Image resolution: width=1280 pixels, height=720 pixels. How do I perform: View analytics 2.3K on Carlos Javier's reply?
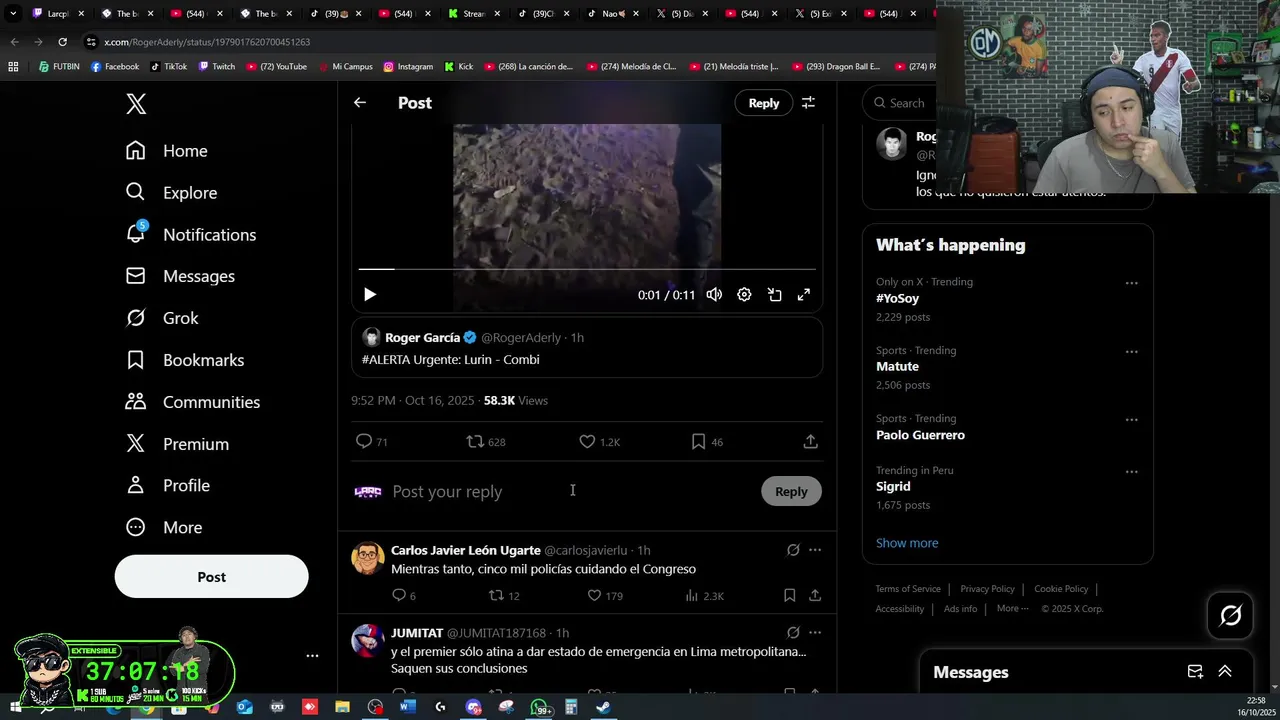point(704,596)
